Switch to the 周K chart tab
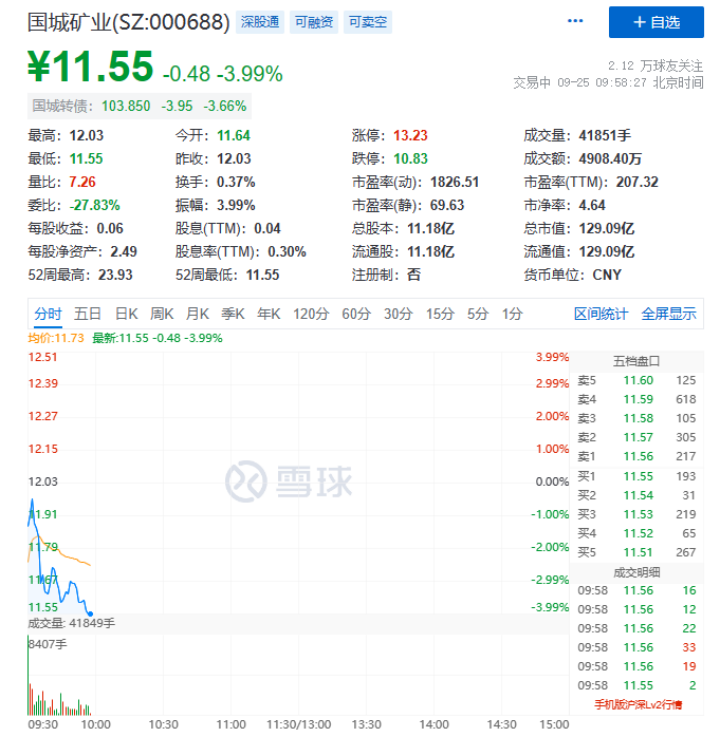The width and height of the screenshot is (720, 737). tap(162, 314)
